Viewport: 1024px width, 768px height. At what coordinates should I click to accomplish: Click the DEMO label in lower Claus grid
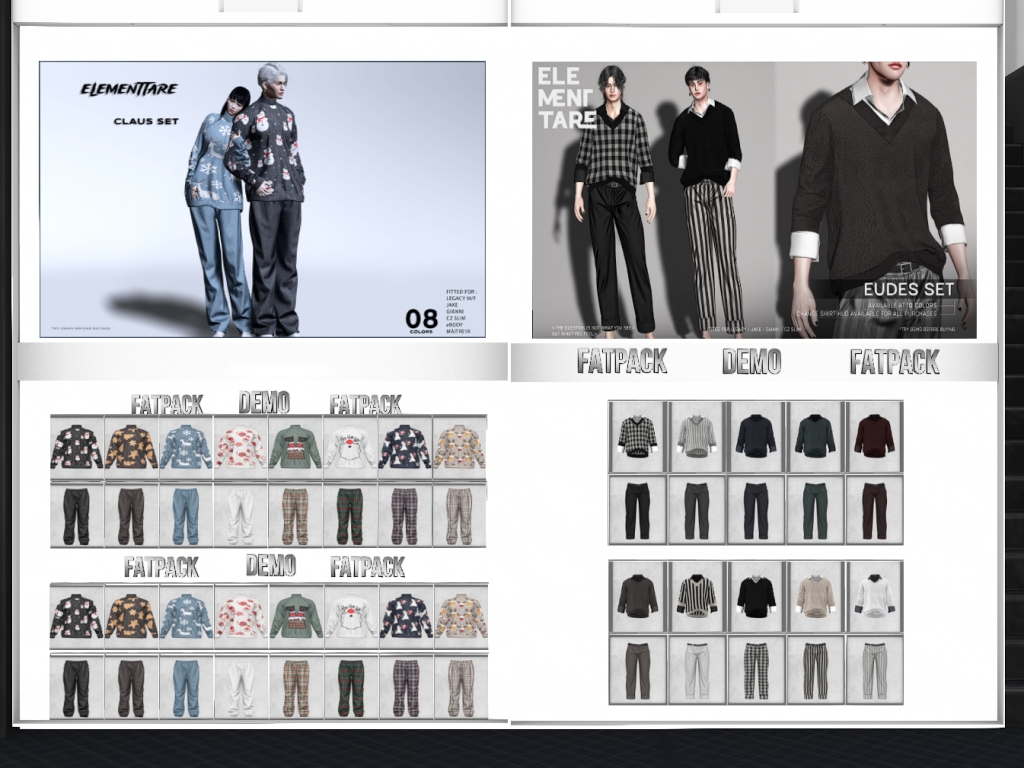[x=270, y=566]
